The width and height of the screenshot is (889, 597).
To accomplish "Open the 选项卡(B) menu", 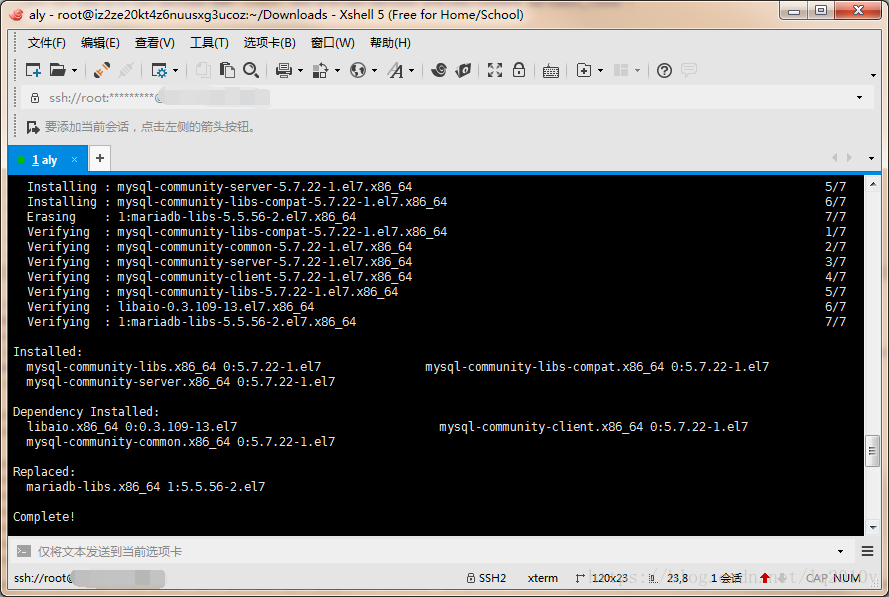I will (270, 43).
